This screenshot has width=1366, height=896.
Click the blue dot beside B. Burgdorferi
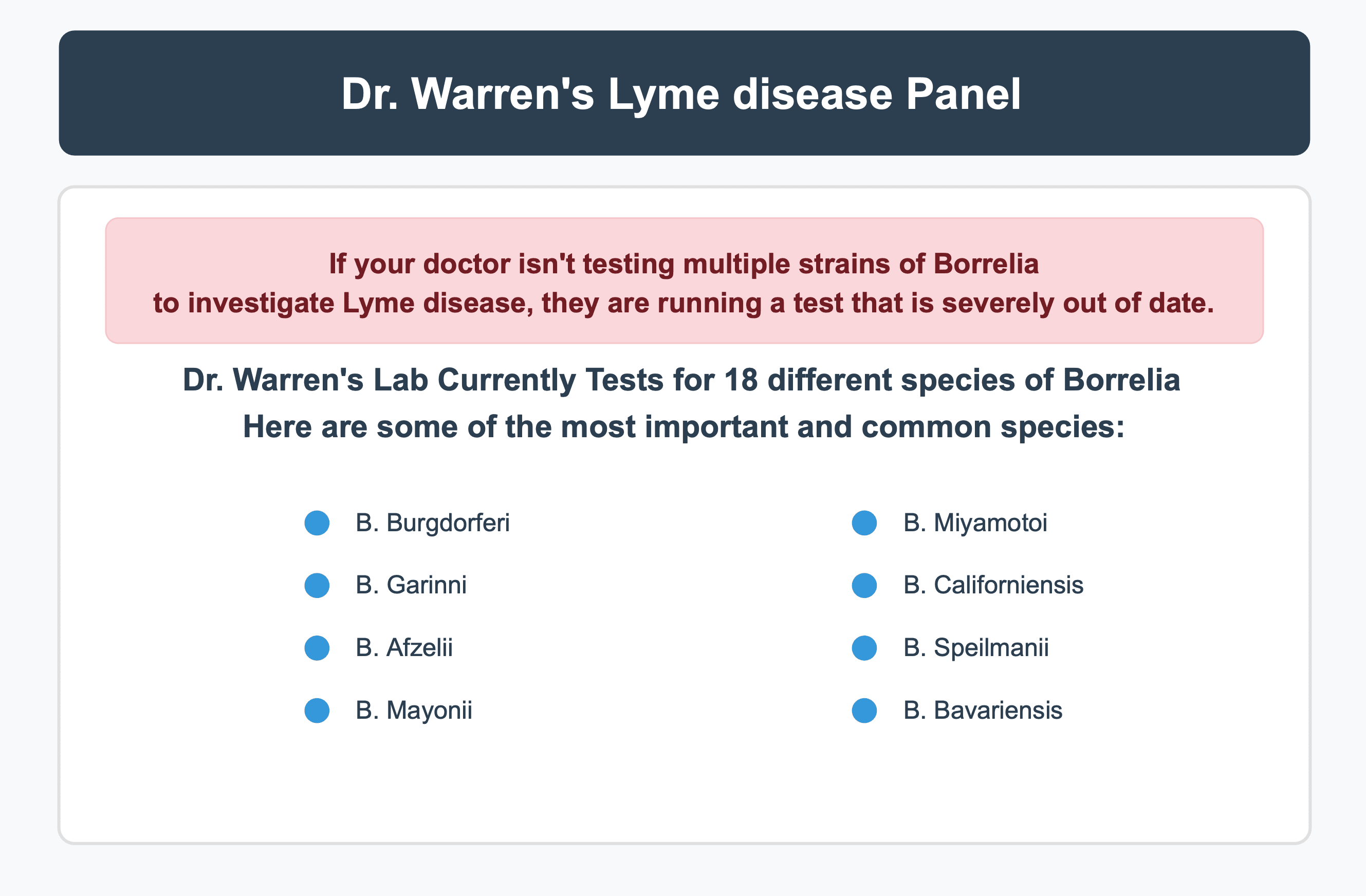(x=317, y=523)
